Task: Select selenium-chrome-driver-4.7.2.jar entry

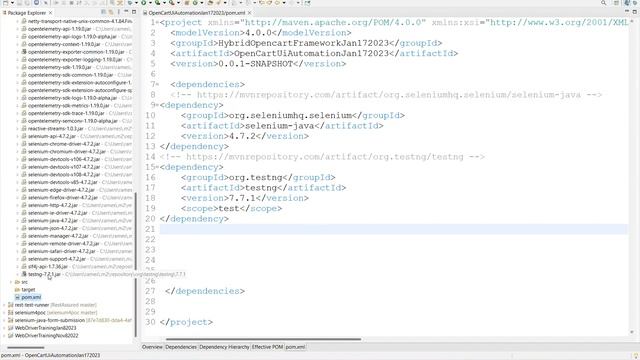Action: (64, 144)
